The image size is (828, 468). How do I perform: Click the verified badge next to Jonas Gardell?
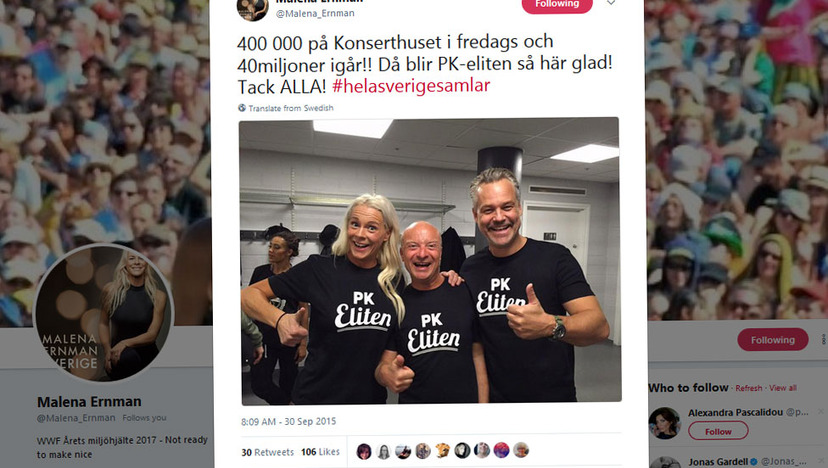pos(754,462)
